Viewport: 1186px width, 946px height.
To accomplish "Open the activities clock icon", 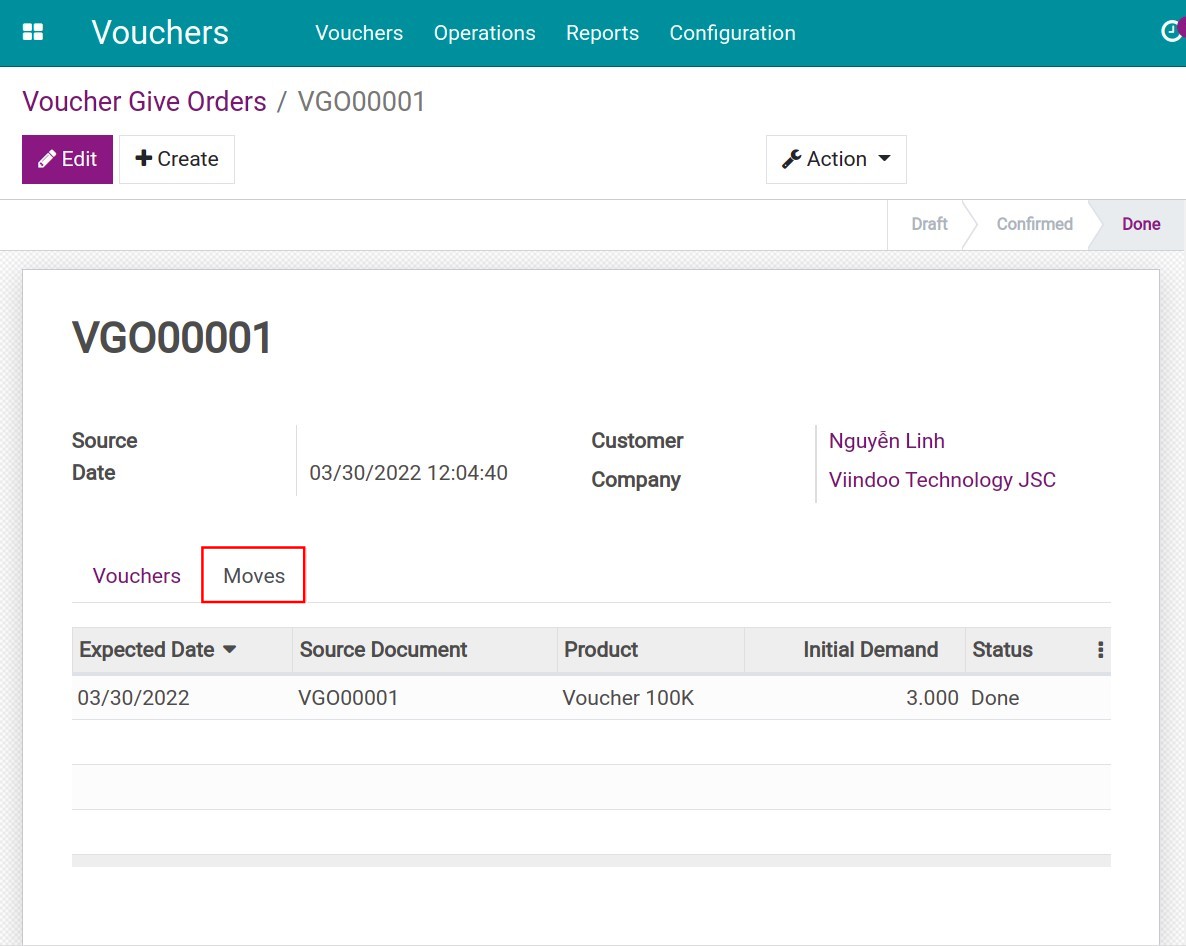I will (x=1172, y=31).
